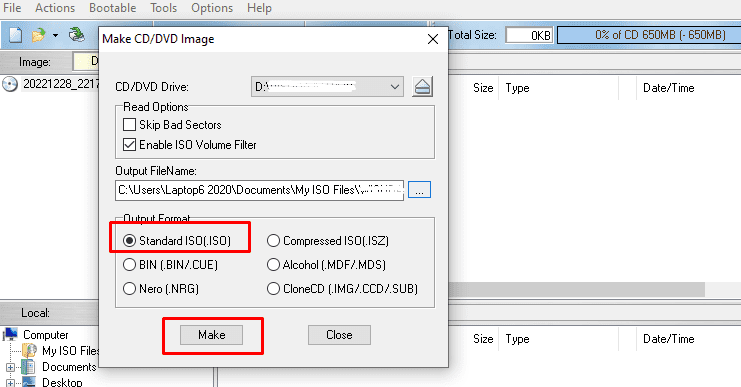Open the Actions menu
The width and height of the screenshot is (741, 387).
coord(55,8)
